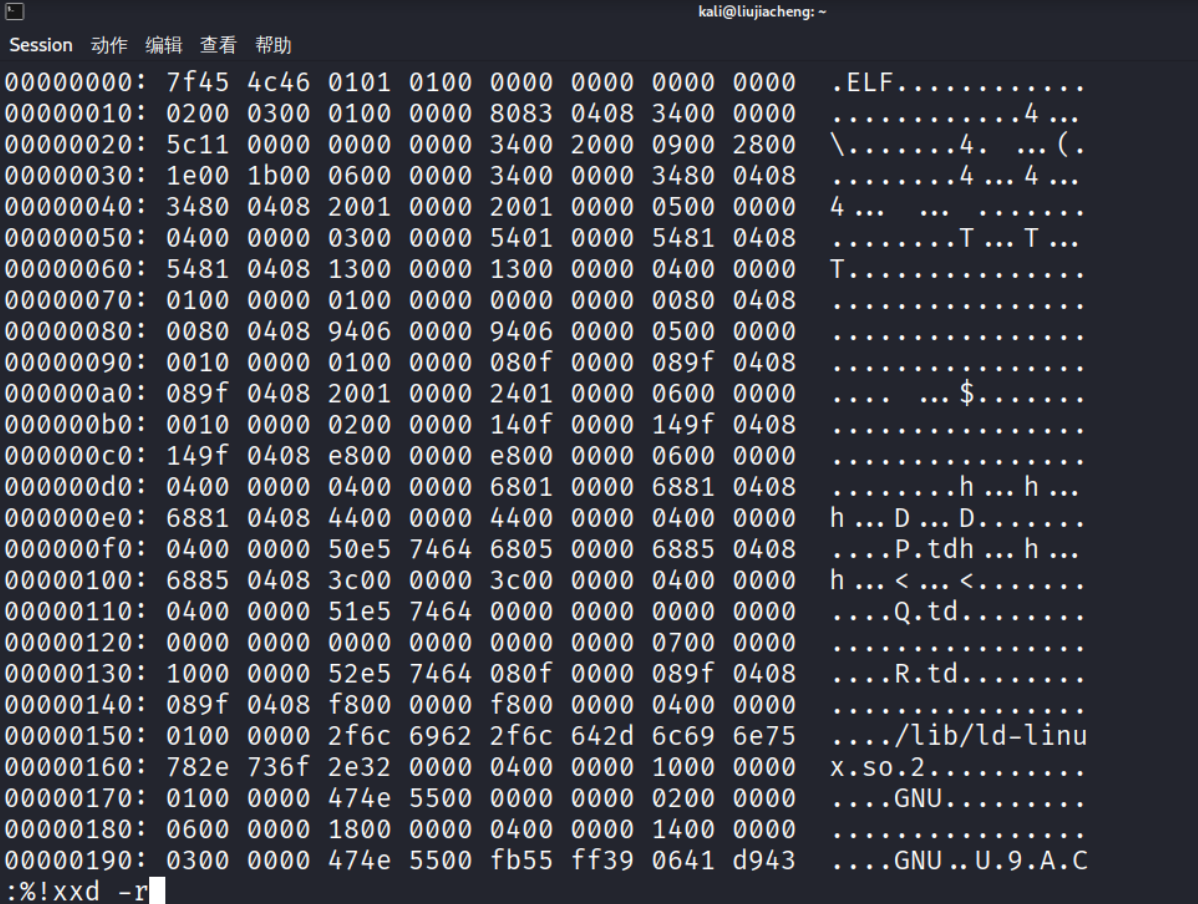The width and height of the screenshot is (1198, 904).
Task: Open the 查看 menu
Action: pos(219,45)
